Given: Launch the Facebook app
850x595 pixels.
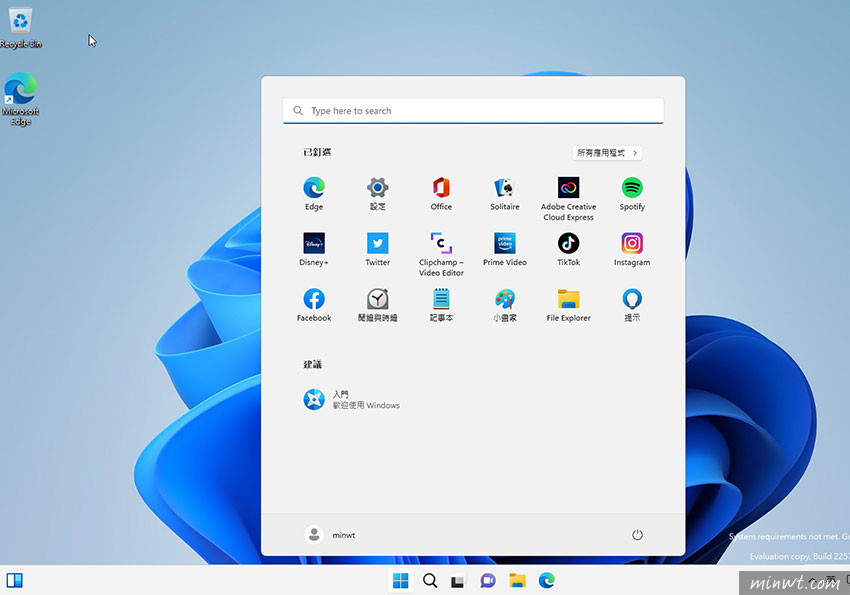Looking at the screenshot, I should (x=314, y=305).
